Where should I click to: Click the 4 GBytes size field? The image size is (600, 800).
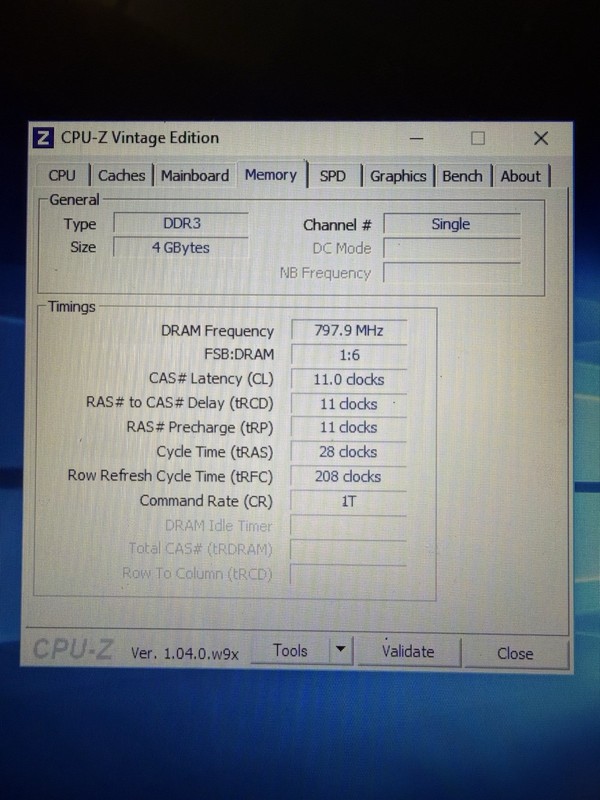click(181, 247)
